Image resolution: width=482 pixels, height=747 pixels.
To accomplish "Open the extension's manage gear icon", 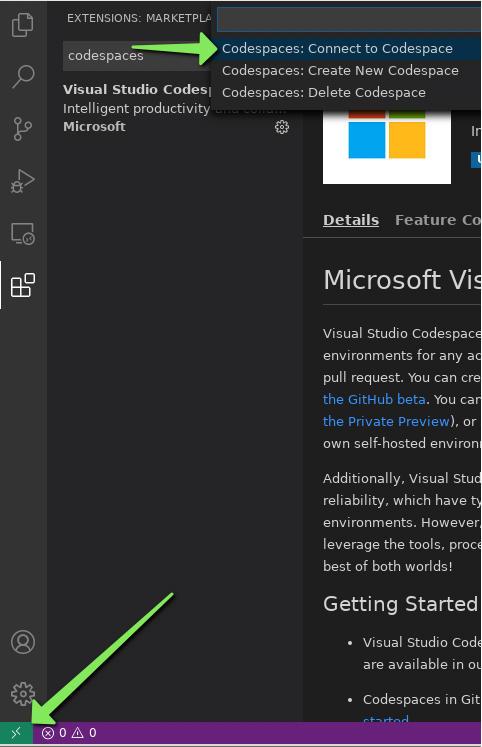I will pos(282,127).
